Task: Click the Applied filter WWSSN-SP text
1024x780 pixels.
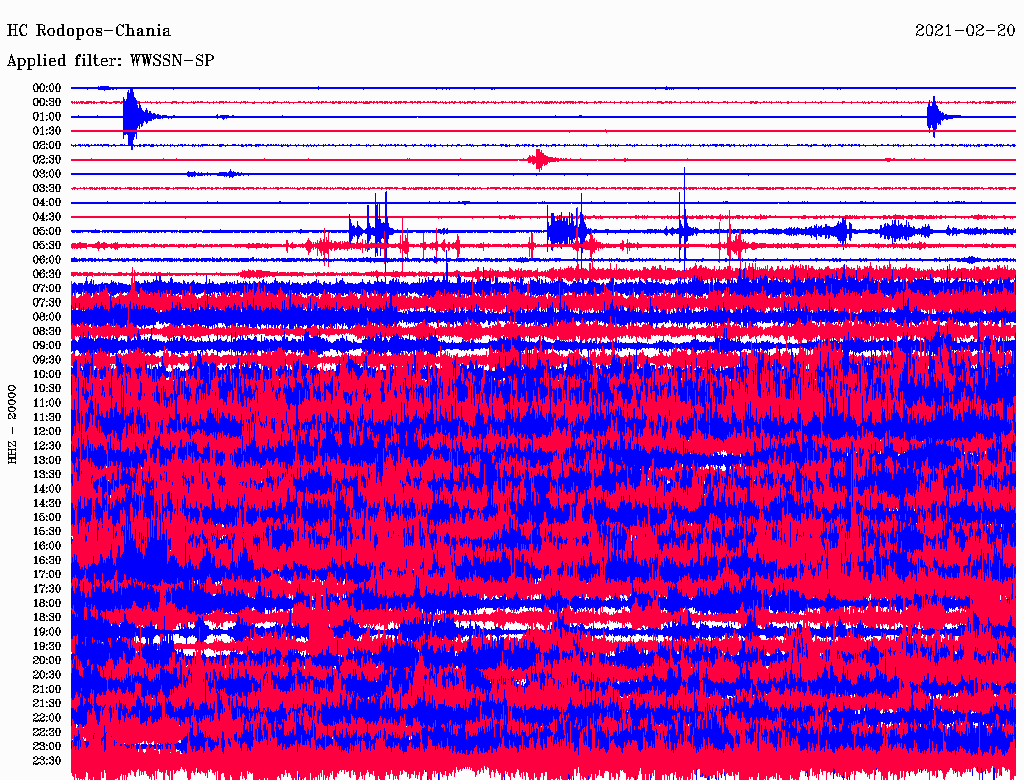Action: coord(110,60)
